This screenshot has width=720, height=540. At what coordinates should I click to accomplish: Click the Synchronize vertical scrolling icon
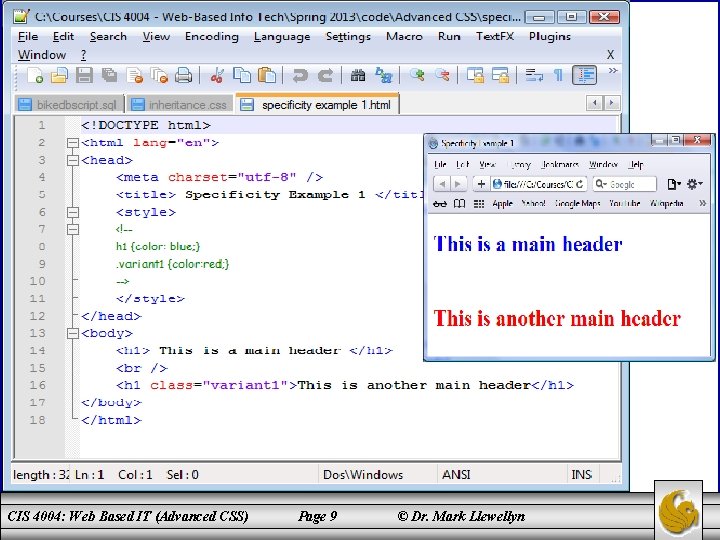click(x=475, y=75)
